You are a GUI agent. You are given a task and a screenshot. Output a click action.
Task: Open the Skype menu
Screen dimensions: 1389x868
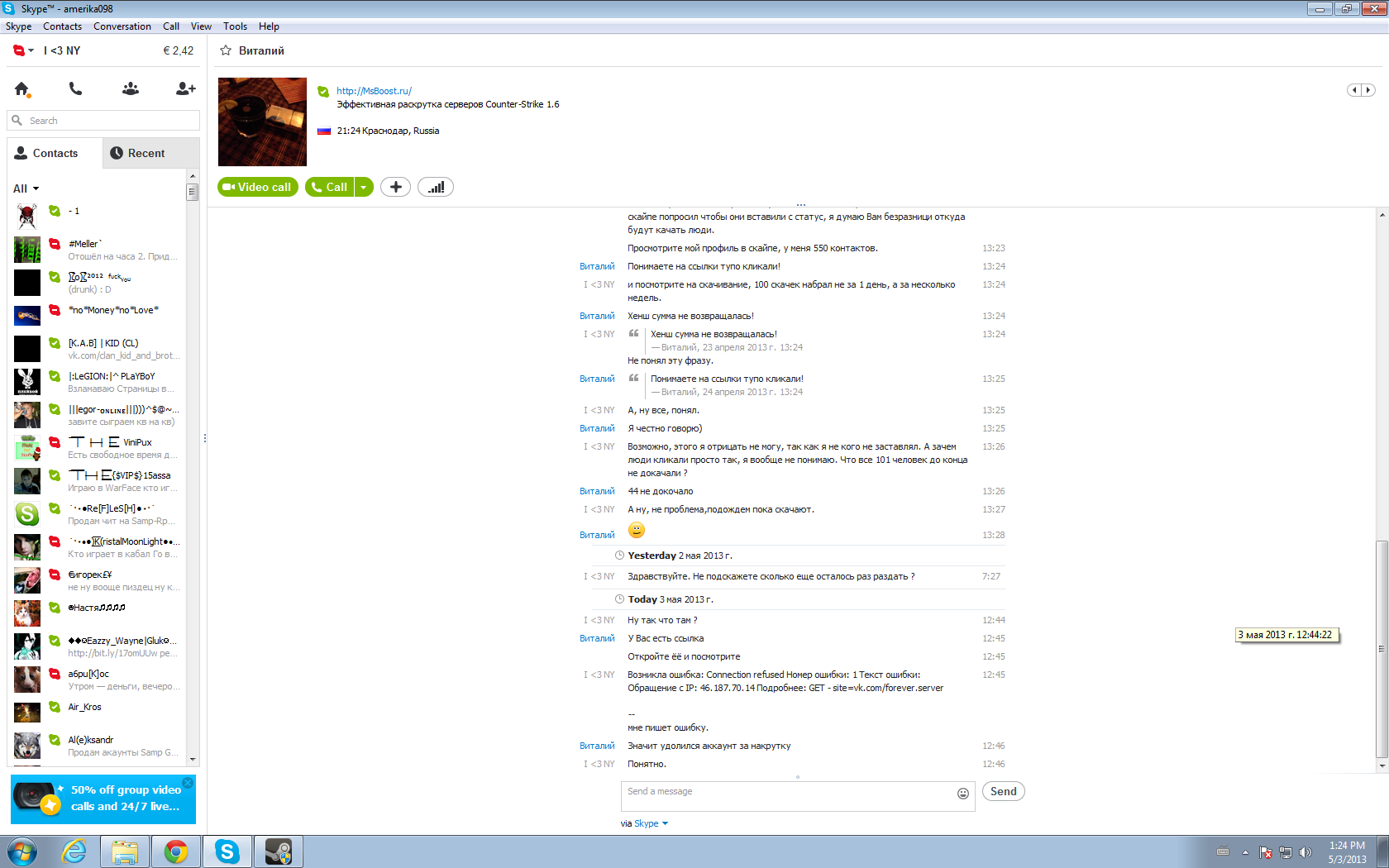pos(19,26)
